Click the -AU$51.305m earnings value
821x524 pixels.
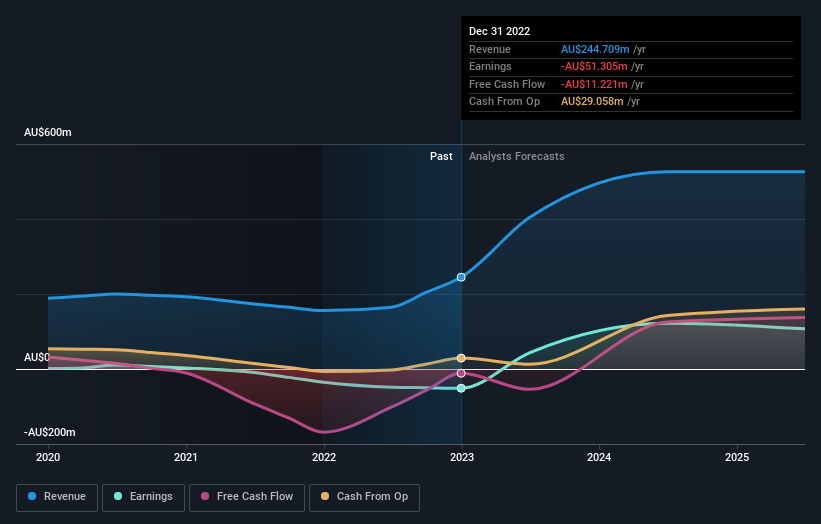pyautogui.click(x=594, y=66)
